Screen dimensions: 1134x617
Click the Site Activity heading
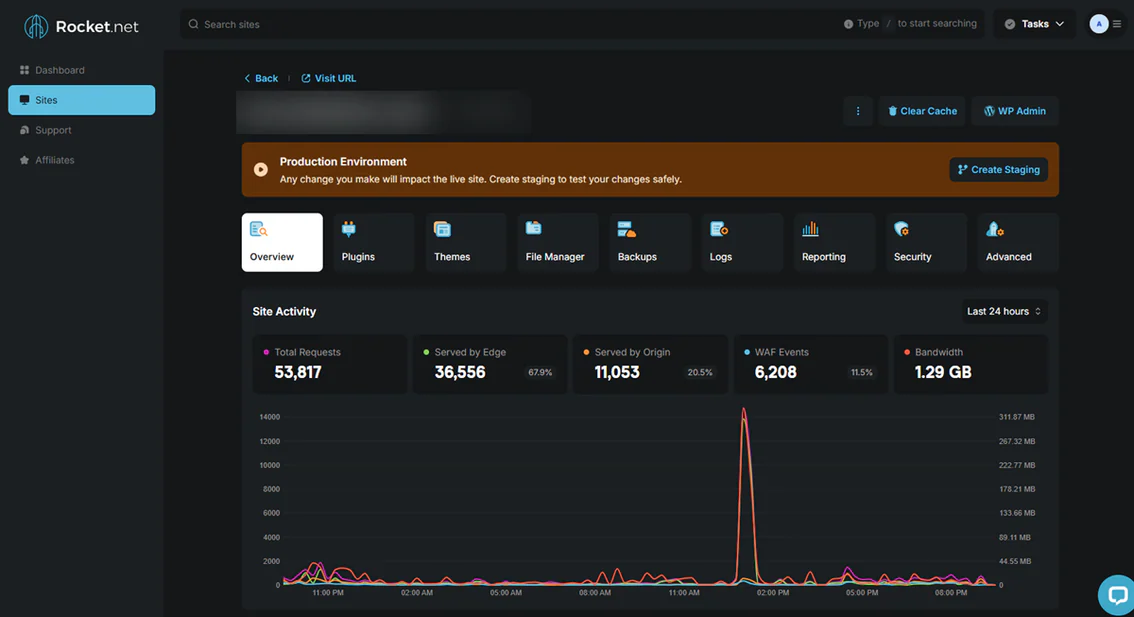tap(284, 312)
